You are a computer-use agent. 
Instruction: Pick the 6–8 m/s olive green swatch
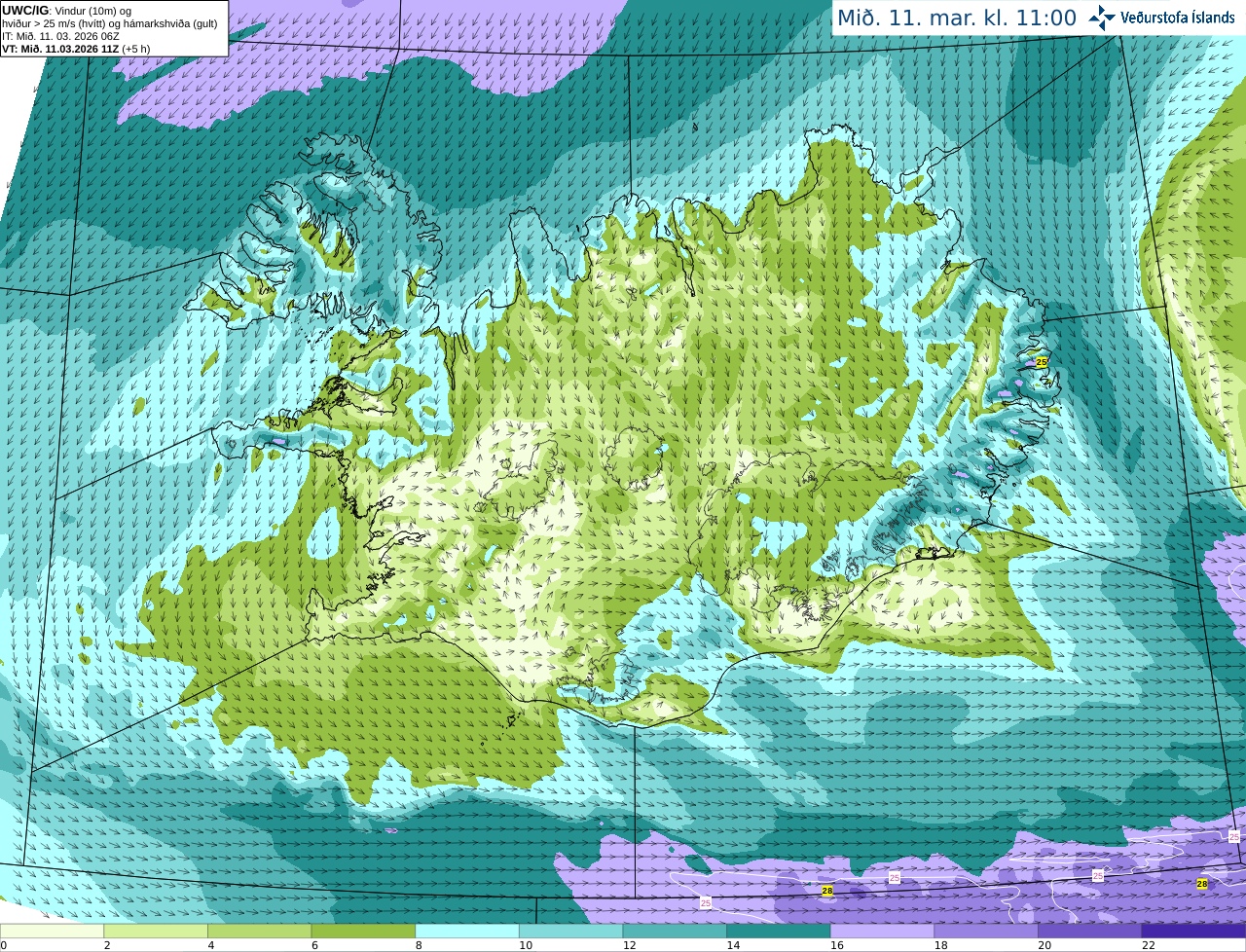[x=363, y=931]
